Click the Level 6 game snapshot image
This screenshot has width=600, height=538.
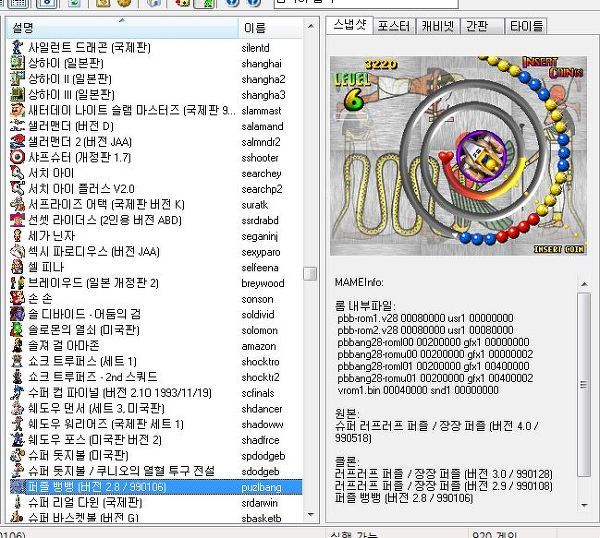pyautogui.click(x=458, y=156)
